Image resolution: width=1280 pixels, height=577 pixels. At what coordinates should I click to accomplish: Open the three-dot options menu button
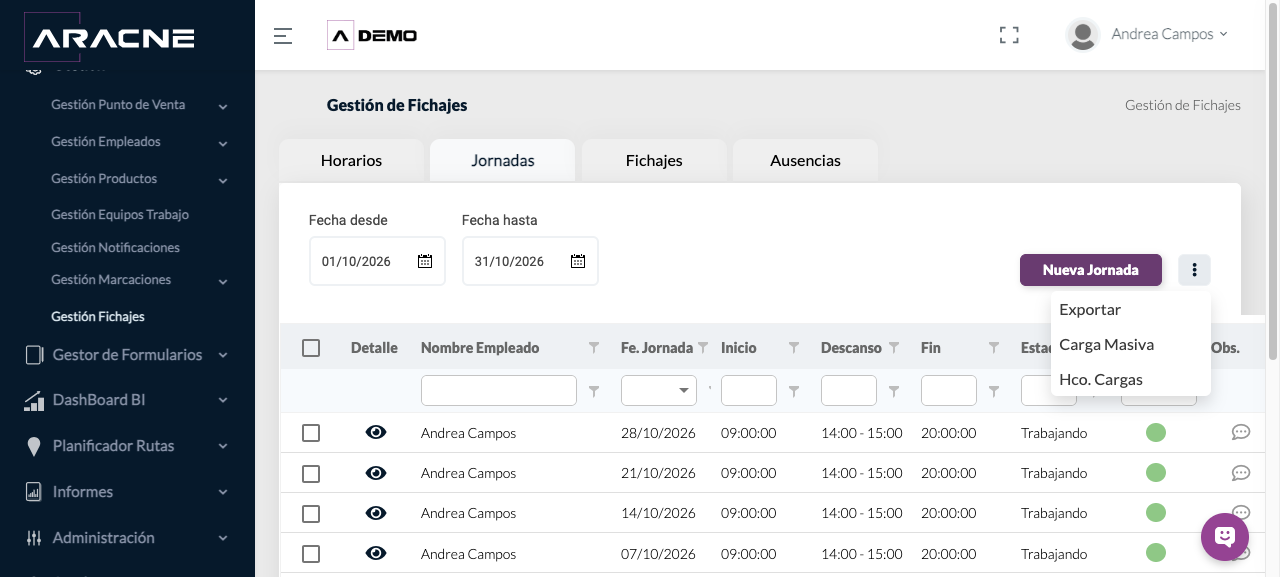tap(1194, 270)
